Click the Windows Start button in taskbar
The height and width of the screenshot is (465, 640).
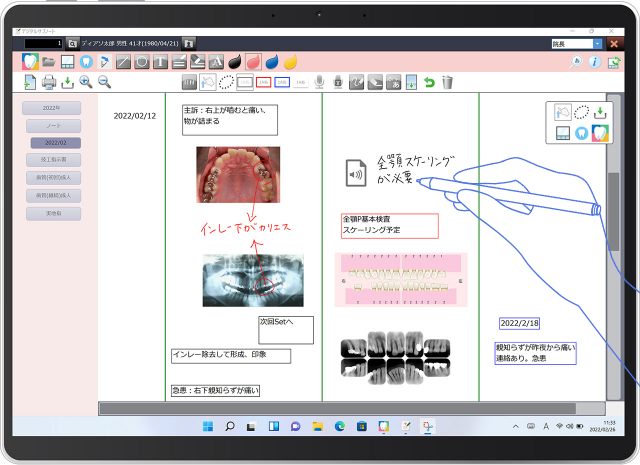tap(208, 427)
